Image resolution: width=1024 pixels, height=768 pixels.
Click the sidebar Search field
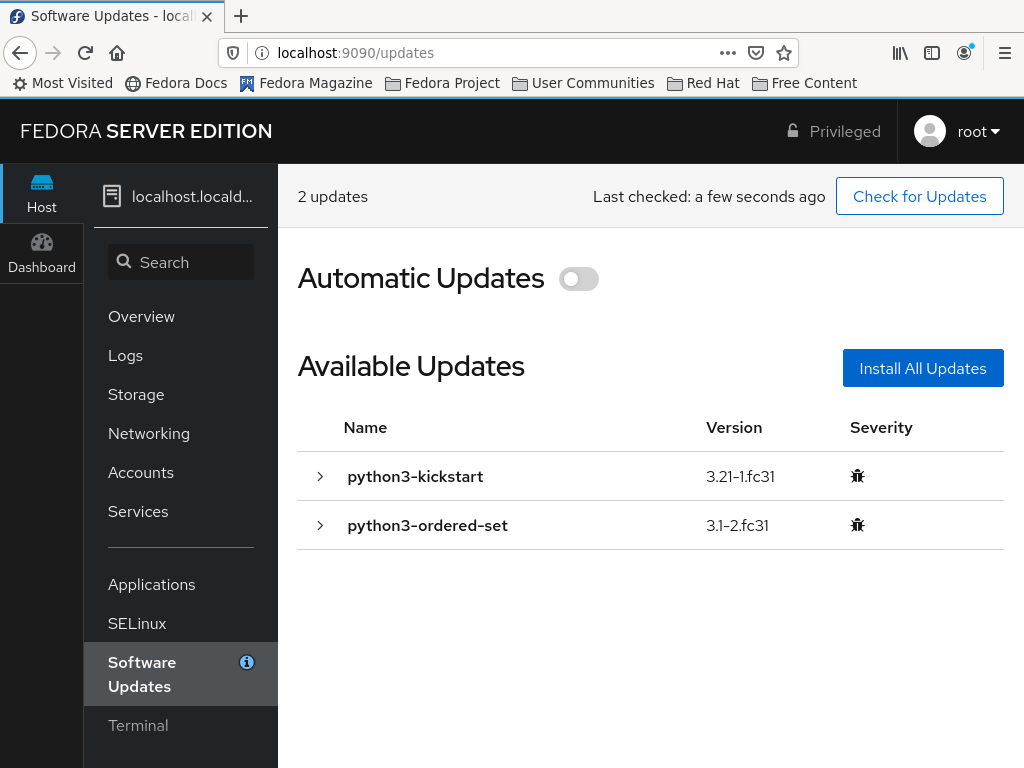(181, 262)
